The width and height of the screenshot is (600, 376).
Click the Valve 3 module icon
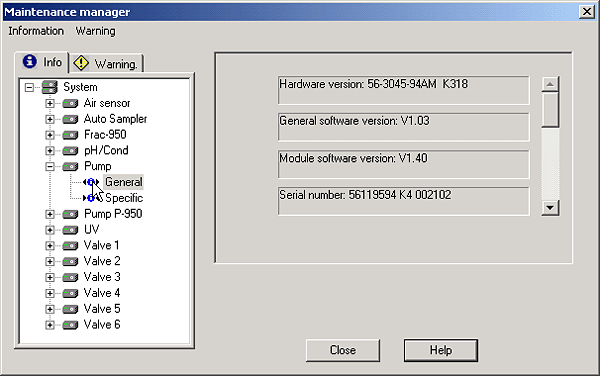70,277
